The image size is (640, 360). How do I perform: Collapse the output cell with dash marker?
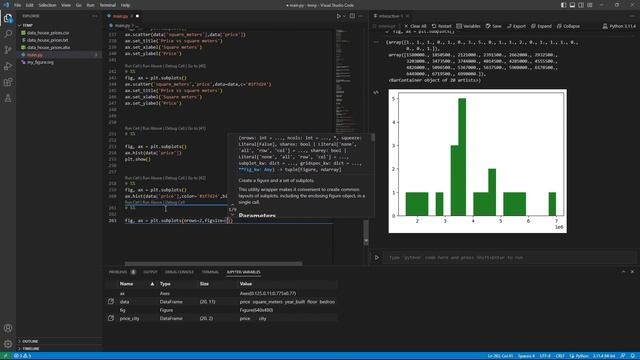(x=376, y=42)
